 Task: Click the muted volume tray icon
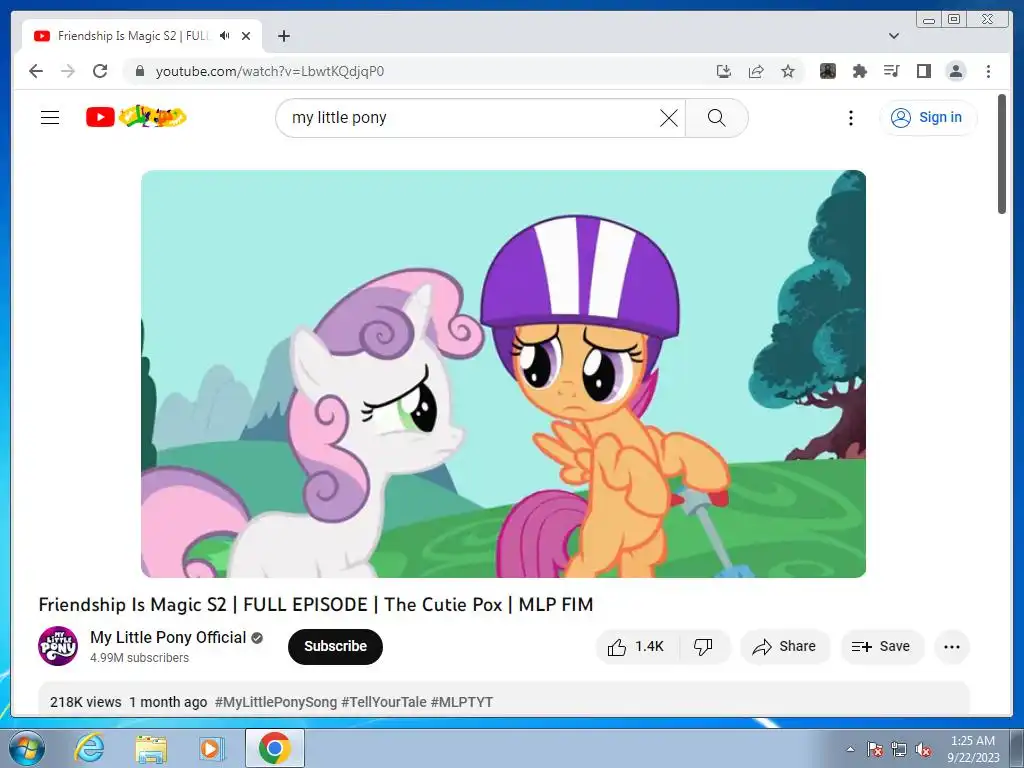coord(923,749)
